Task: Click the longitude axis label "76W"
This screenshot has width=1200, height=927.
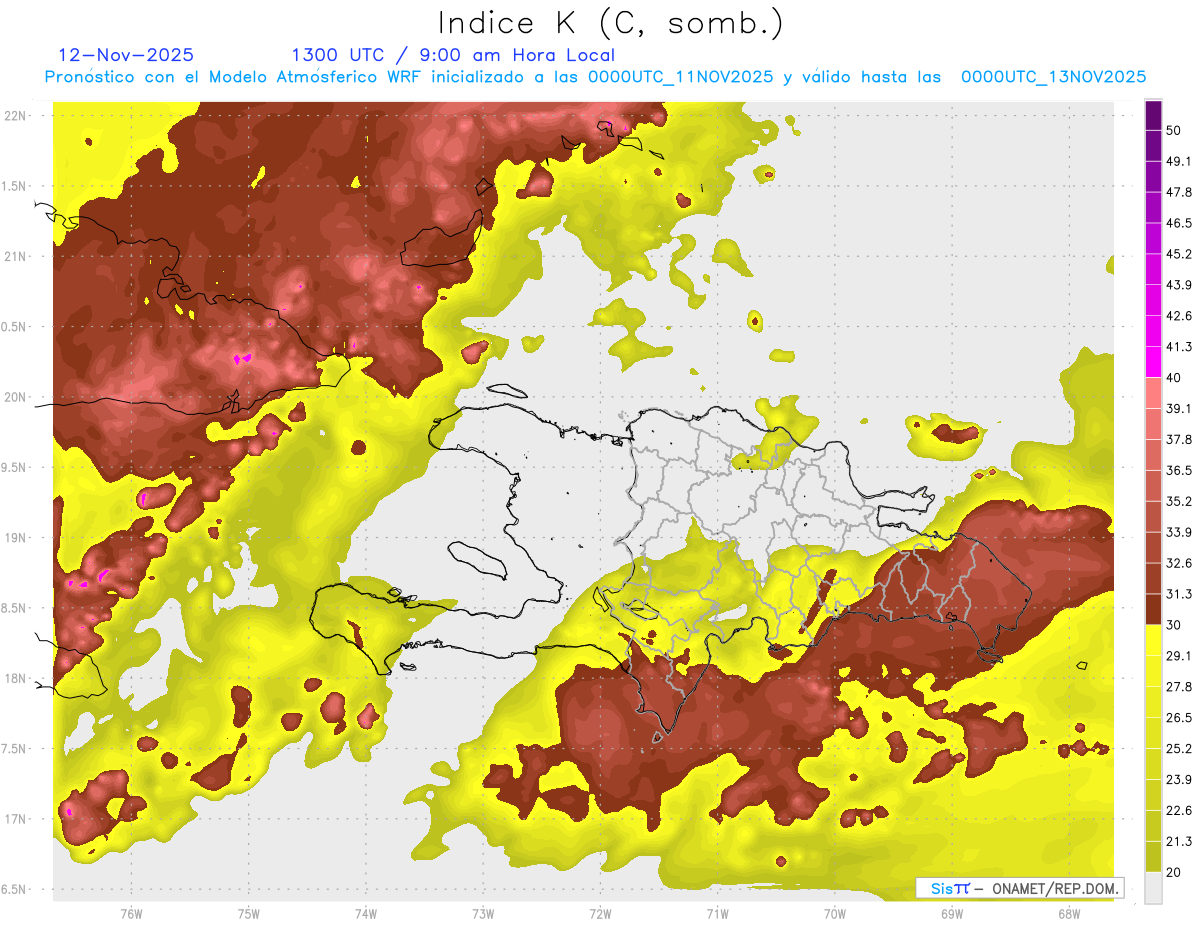Action: 131,913
